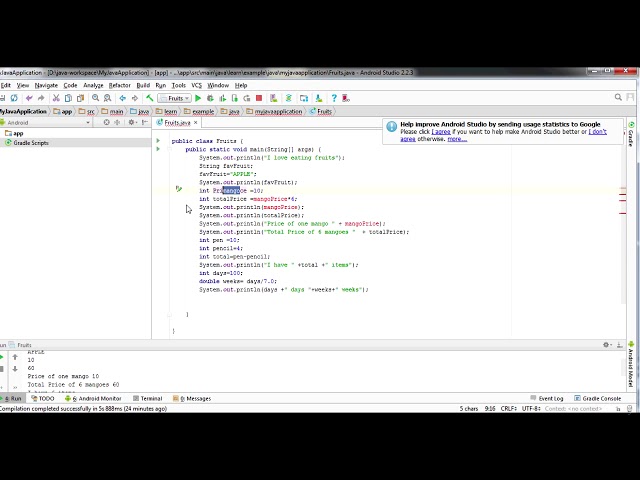The height and width of the screenshot is (480, 640).
Task: Open the Android Monitor tab
Action: 93,398
